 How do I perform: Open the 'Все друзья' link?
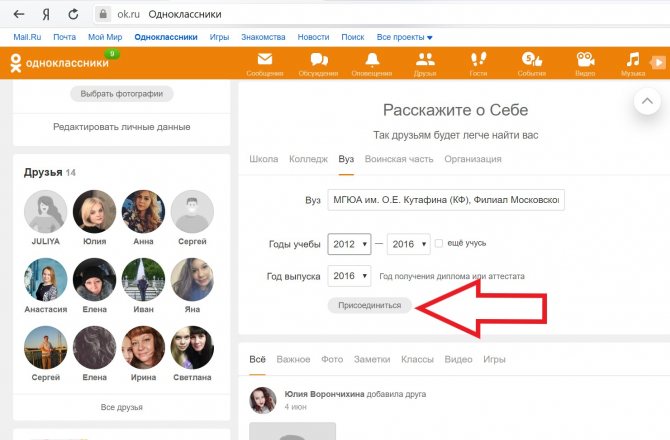tap(122, 407)
